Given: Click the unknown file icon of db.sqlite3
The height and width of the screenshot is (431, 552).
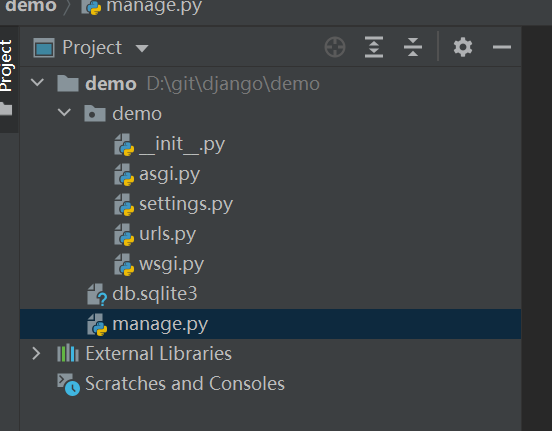Looking at the screenshot, I should pyautogui.click(x=97, y=294).
